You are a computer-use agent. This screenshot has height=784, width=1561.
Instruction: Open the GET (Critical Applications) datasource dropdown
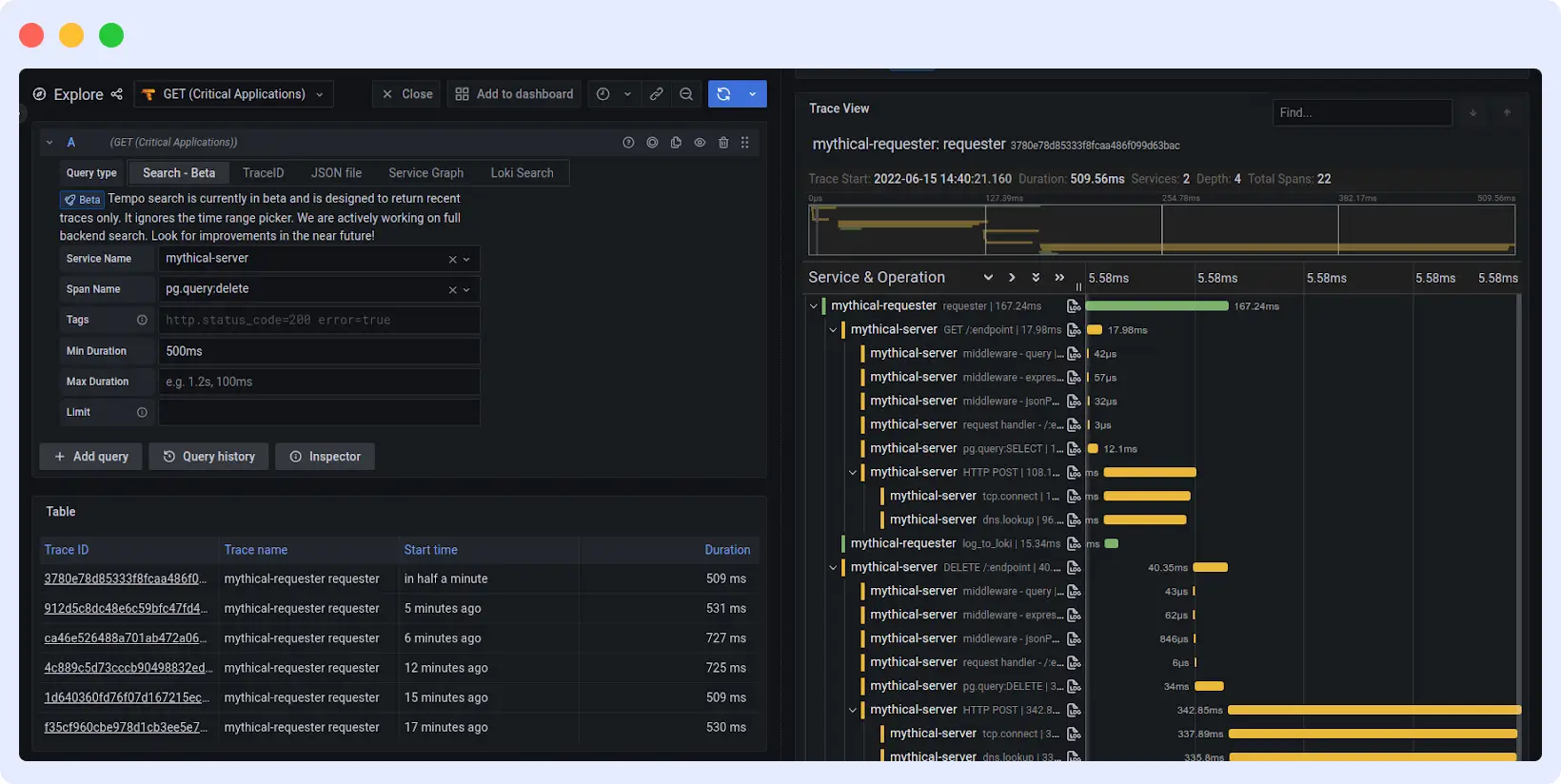(x=234, y=94)
